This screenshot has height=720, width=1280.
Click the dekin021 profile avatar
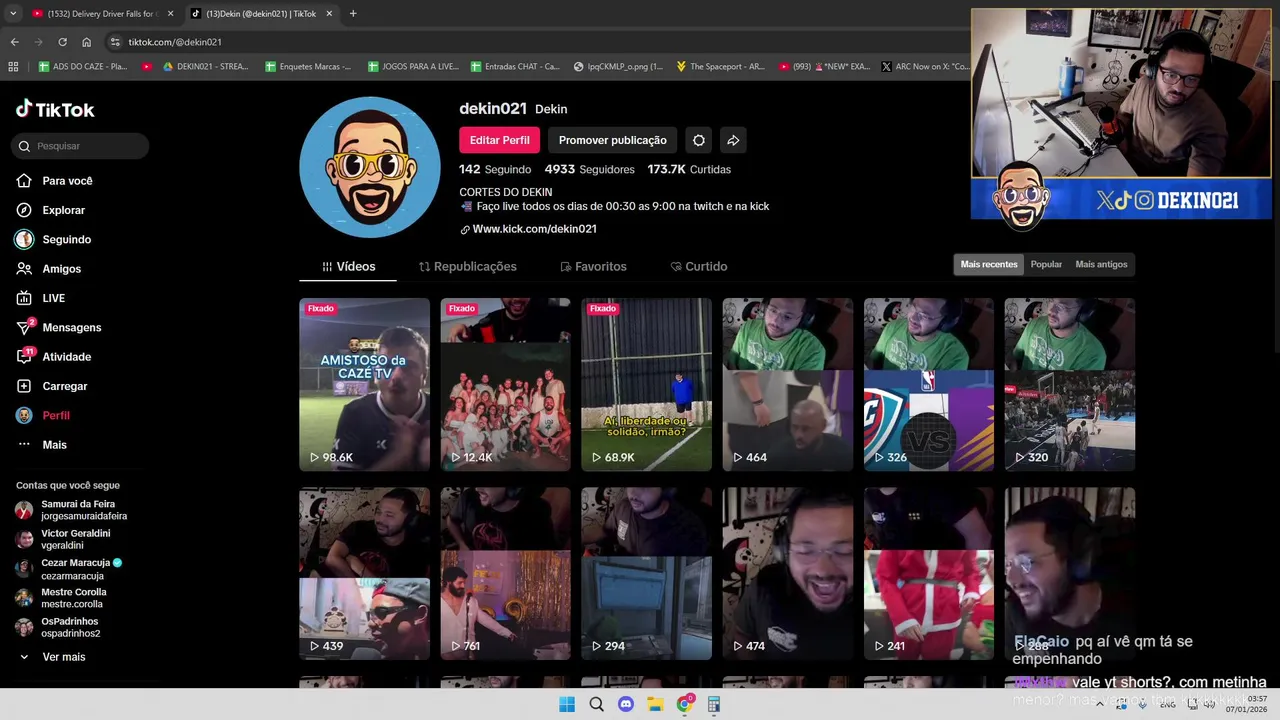(x=369, y=167)
